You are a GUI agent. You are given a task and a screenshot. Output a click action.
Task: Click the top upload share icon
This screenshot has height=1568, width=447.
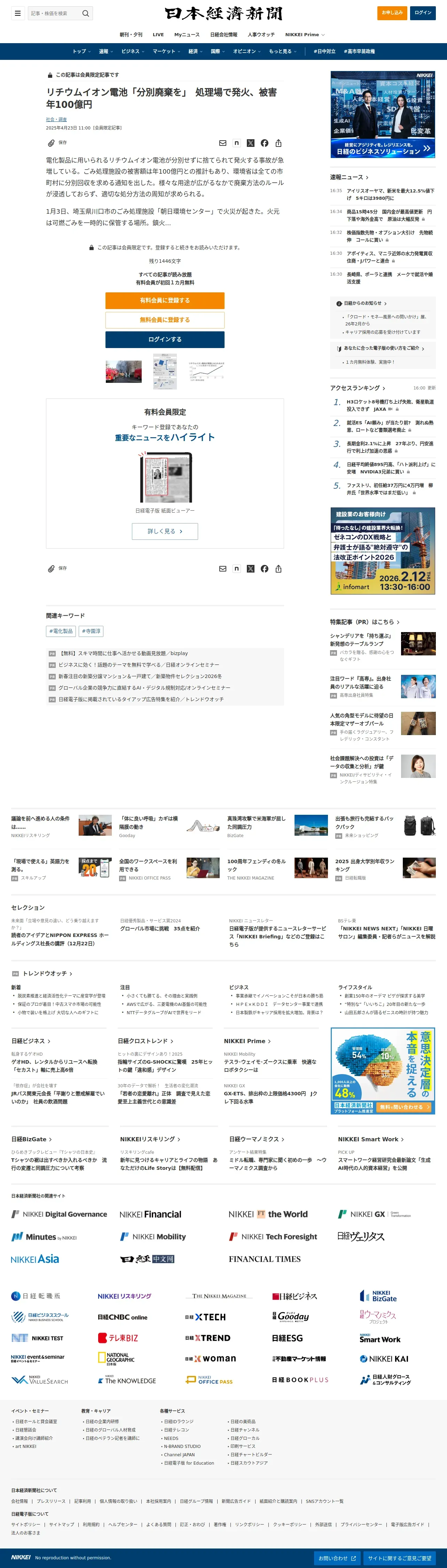(278, 143)
